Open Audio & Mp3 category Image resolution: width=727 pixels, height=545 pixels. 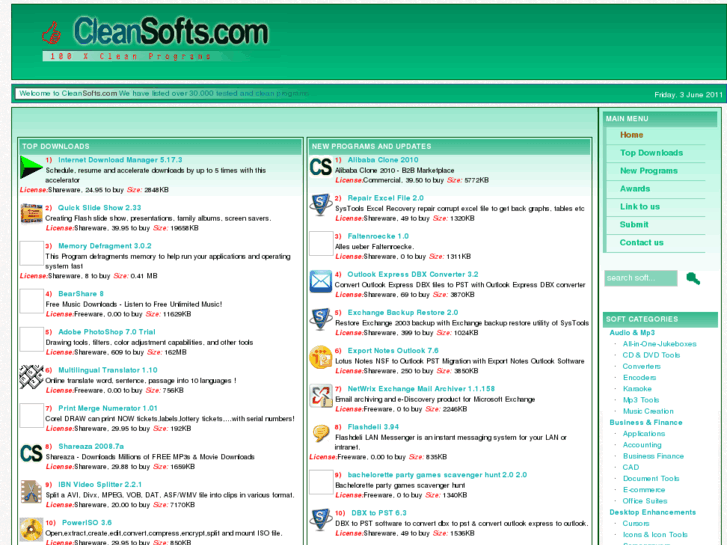coord(632,333)
